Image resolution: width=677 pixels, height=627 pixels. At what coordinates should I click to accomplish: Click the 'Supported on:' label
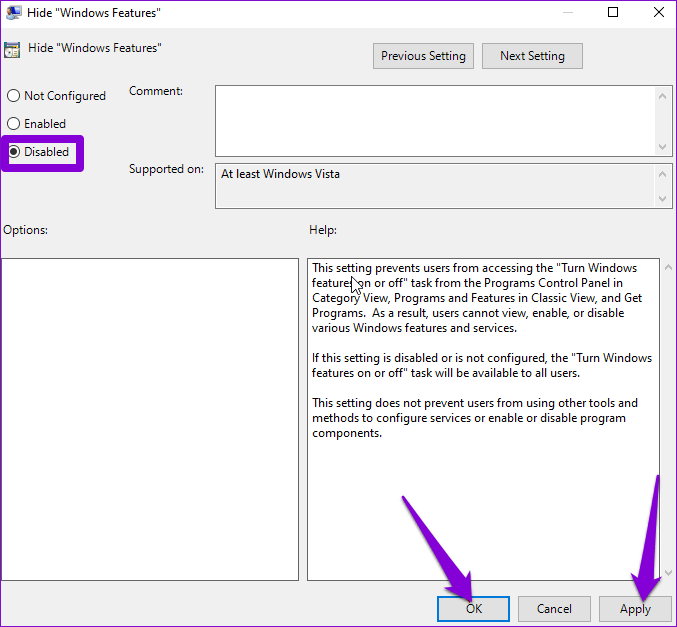tap(166, 169)
